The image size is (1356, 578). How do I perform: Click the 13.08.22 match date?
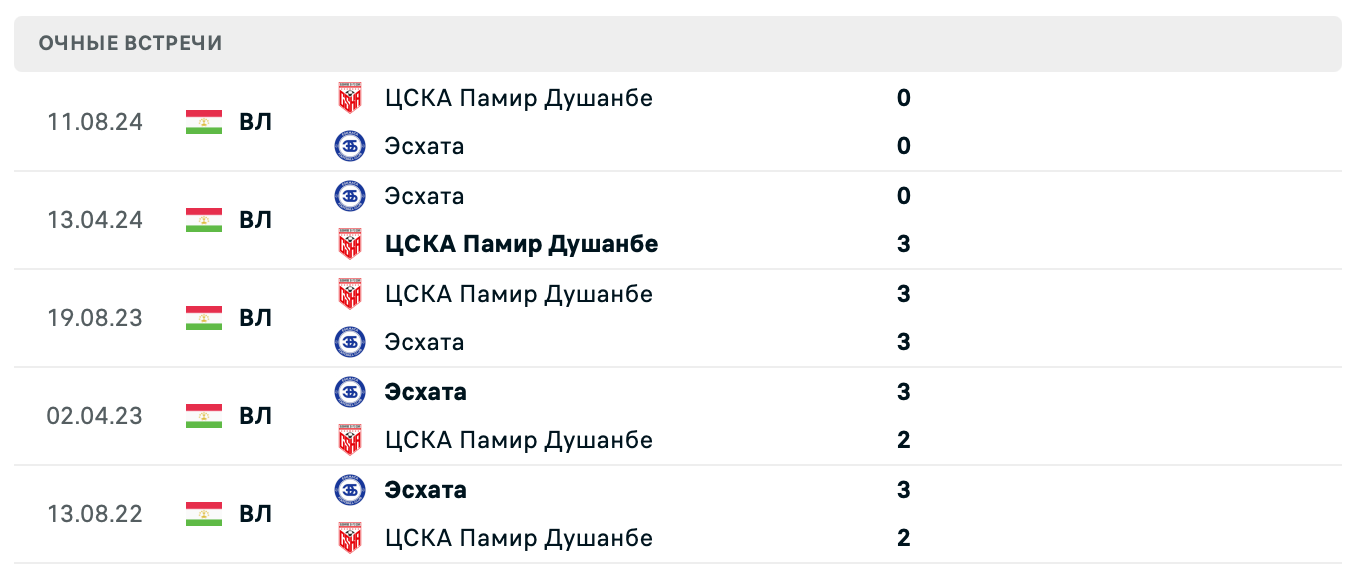pos(95,514)
